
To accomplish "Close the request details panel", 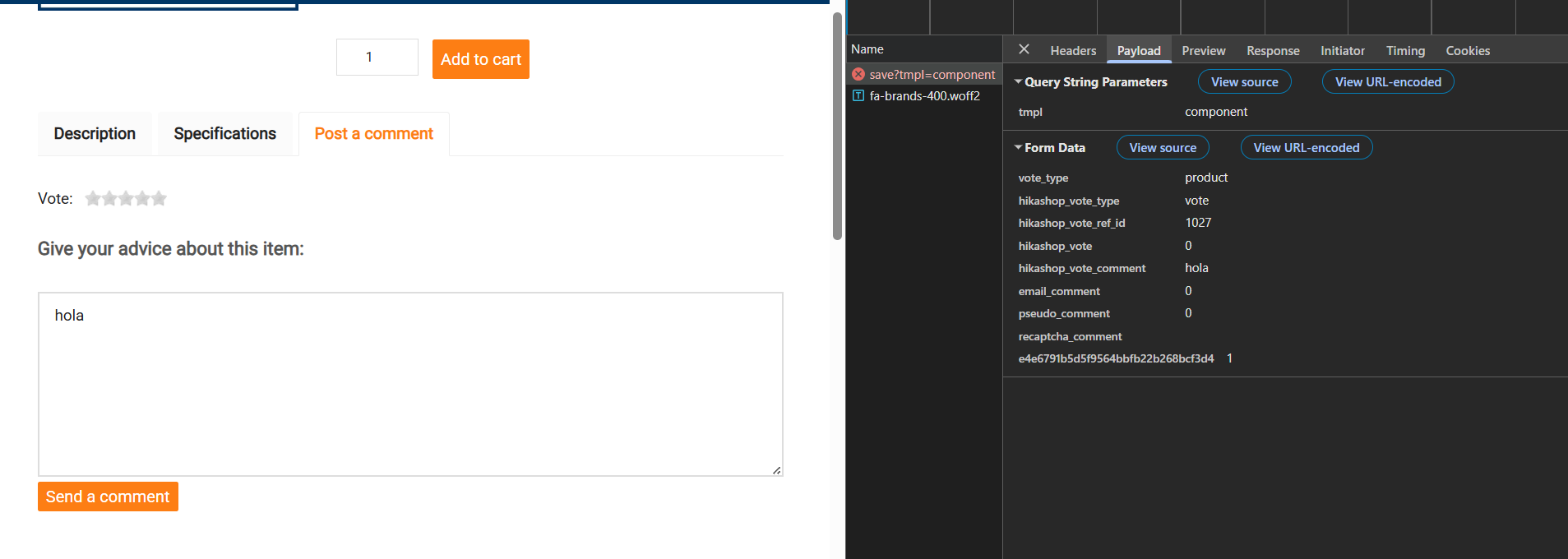I will click(1024, 49).
